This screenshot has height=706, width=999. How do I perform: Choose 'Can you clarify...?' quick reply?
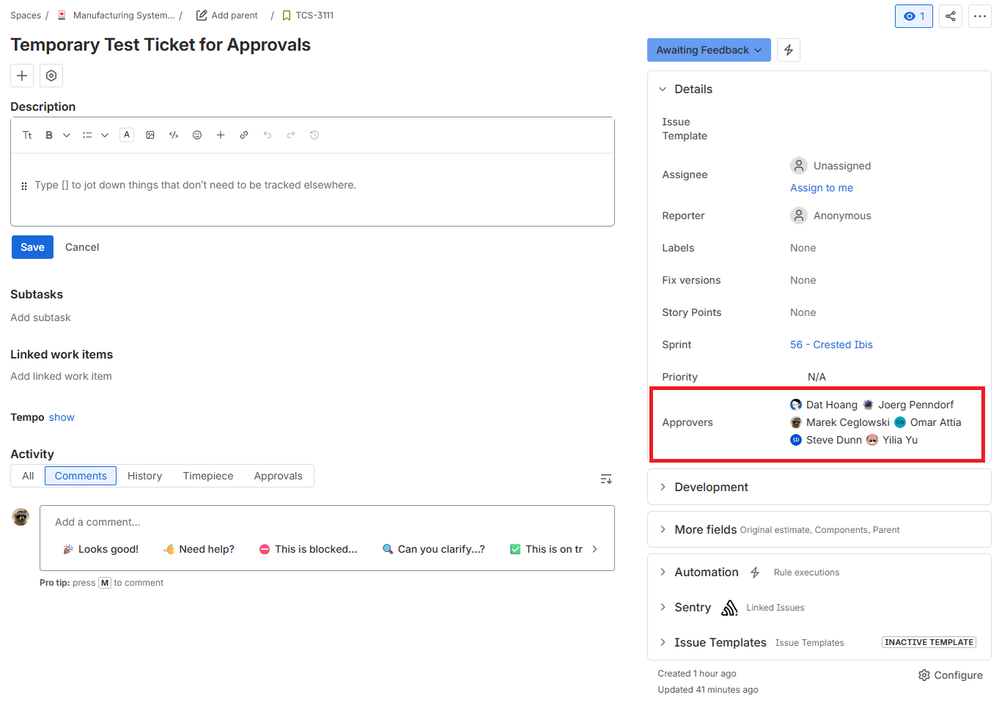click(433, 549)
